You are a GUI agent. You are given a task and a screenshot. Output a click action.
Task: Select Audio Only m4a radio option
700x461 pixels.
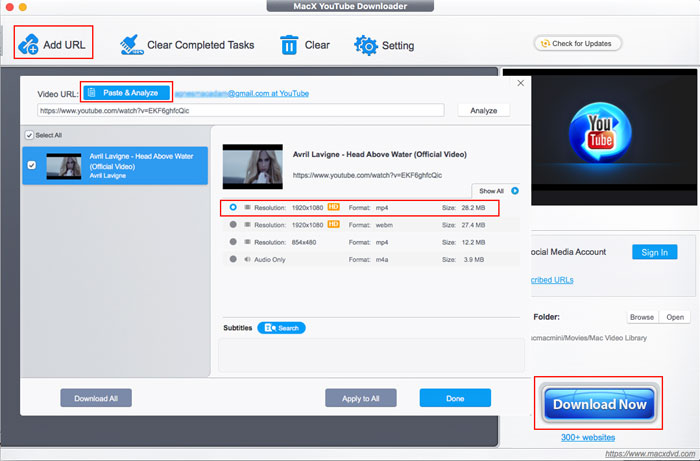click(x=233, y=259)
